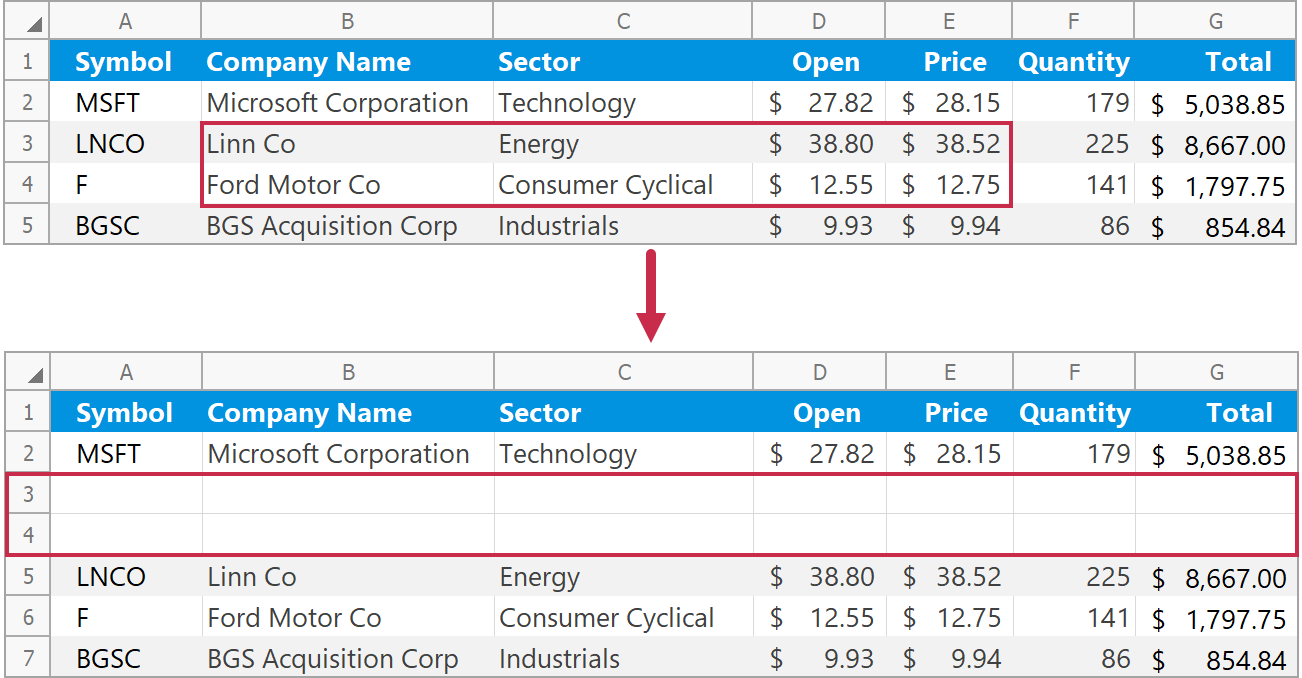
Task: Click empty cell B3 in the lower sheet
Action: 348,494
